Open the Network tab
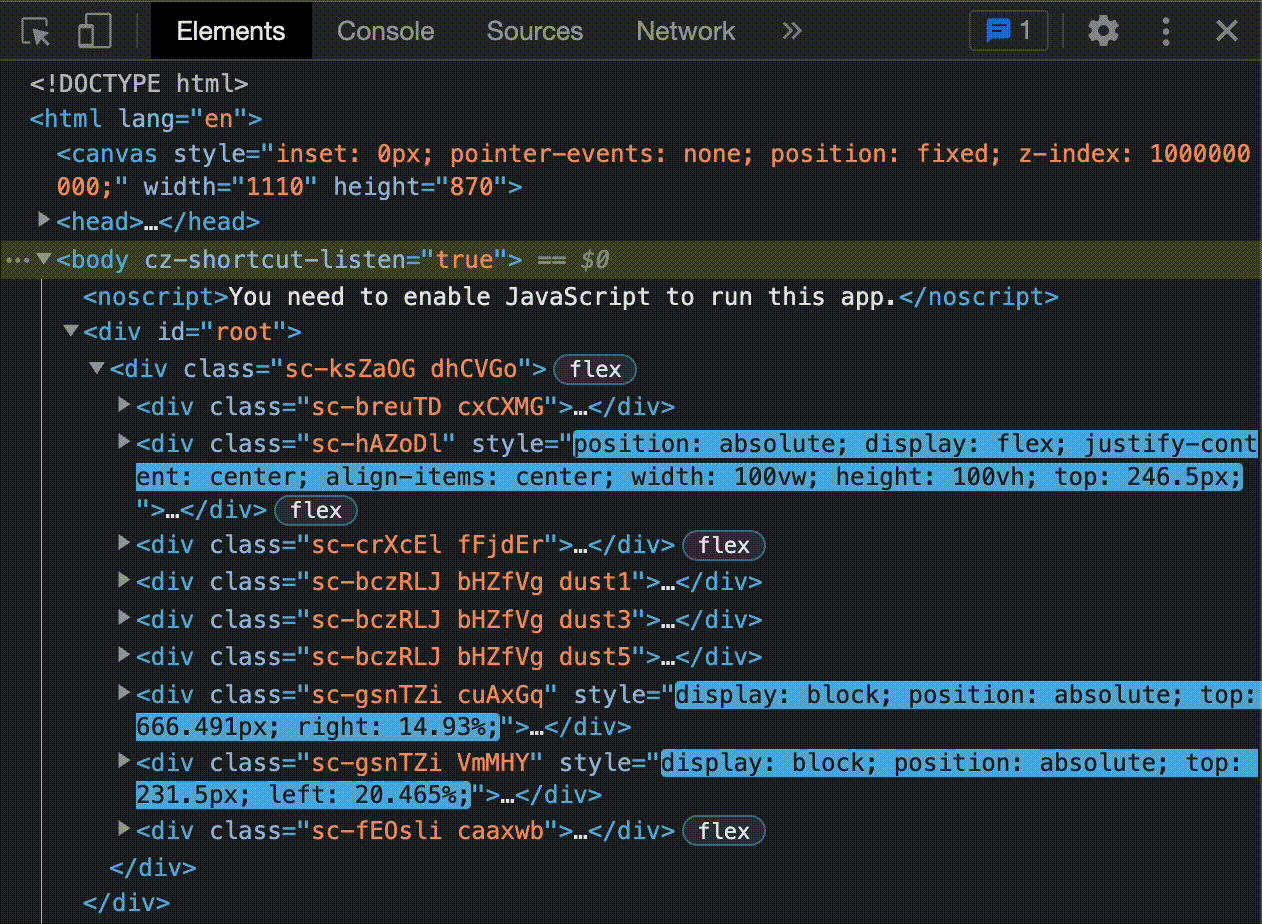 686,31
